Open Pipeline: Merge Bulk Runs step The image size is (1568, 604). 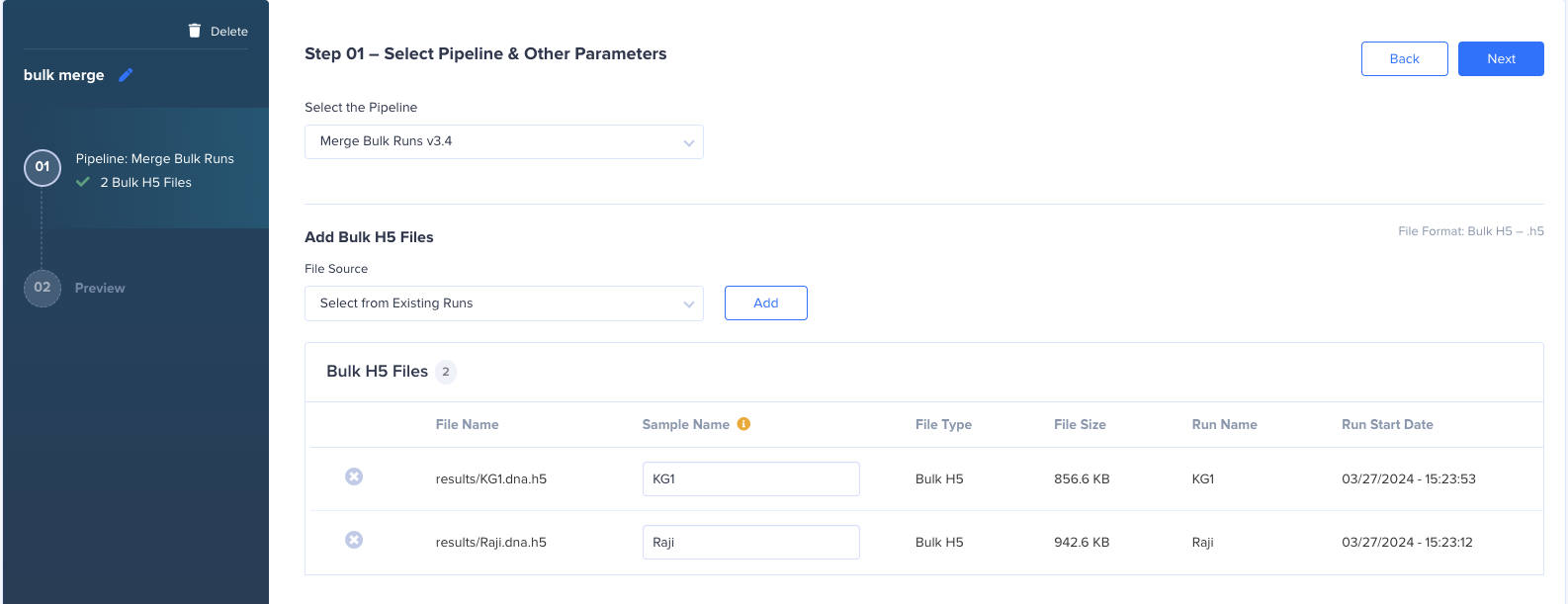pyautogui.click(x=155, y=158)
